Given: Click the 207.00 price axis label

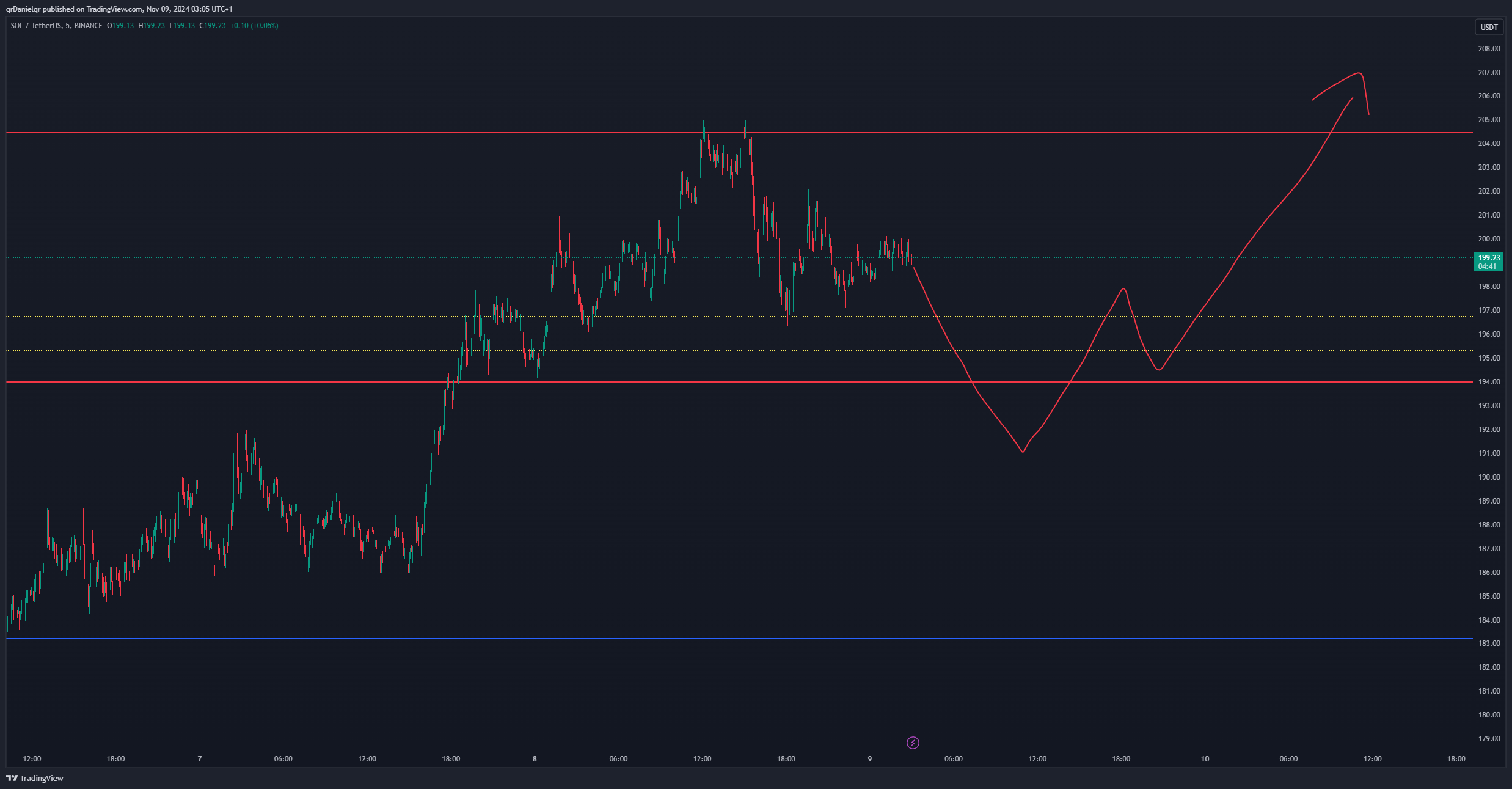Looking at the screenshot, I should (x=1489, y=73).
